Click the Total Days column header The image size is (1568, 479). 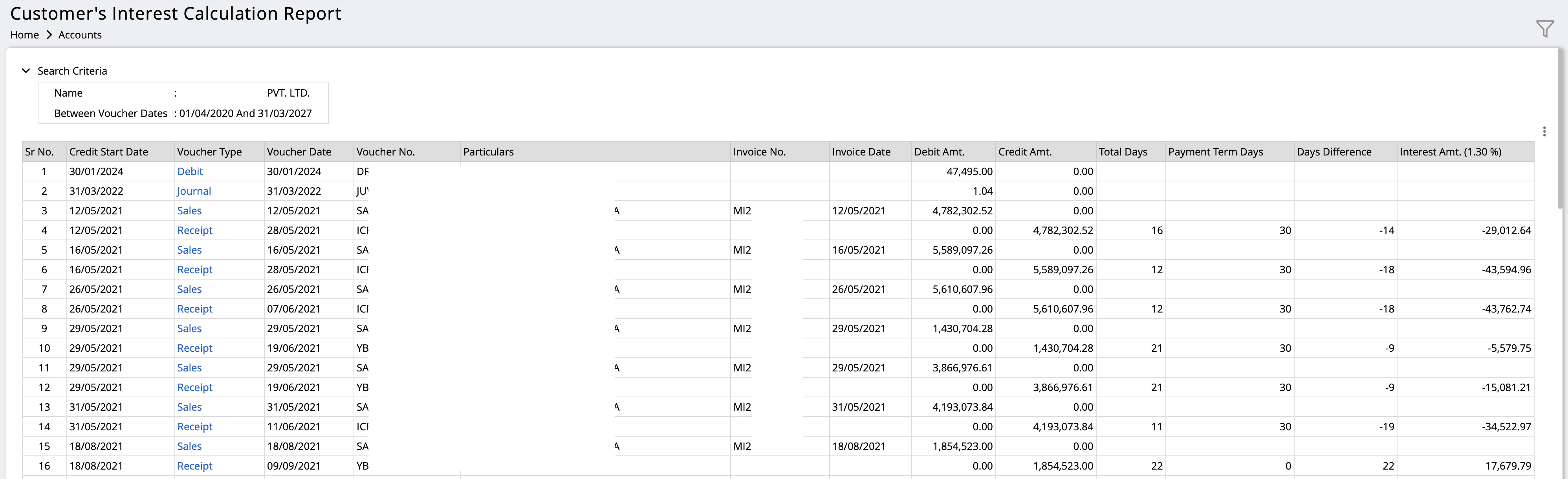click(x=1131, y=152)
